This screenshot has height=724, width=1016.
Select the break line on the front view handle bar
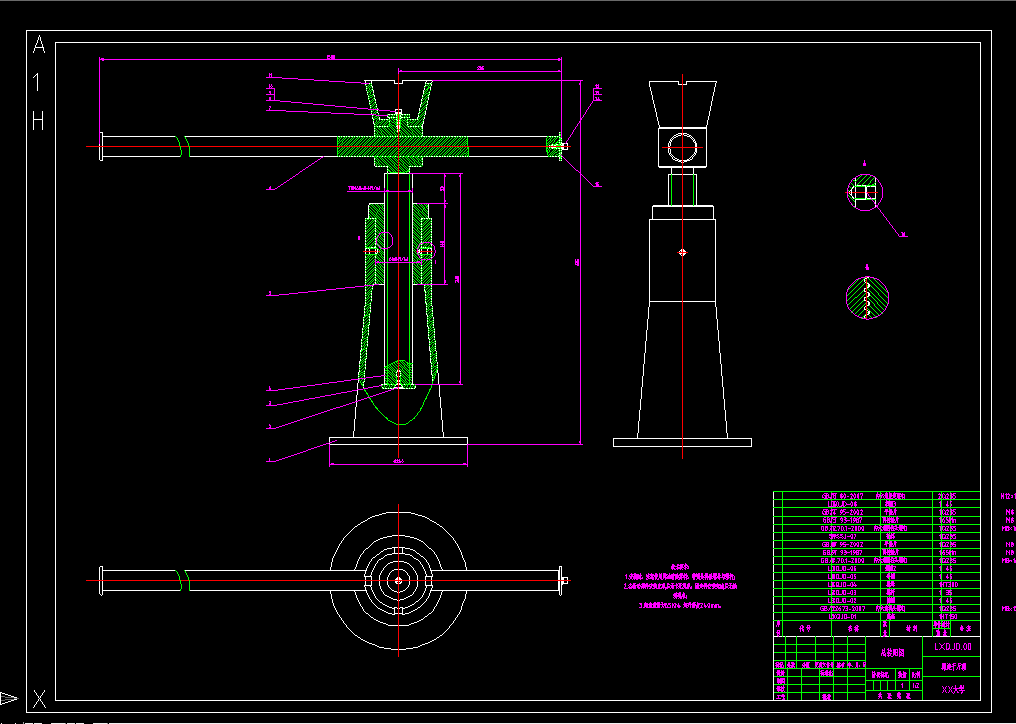point(182,146)
